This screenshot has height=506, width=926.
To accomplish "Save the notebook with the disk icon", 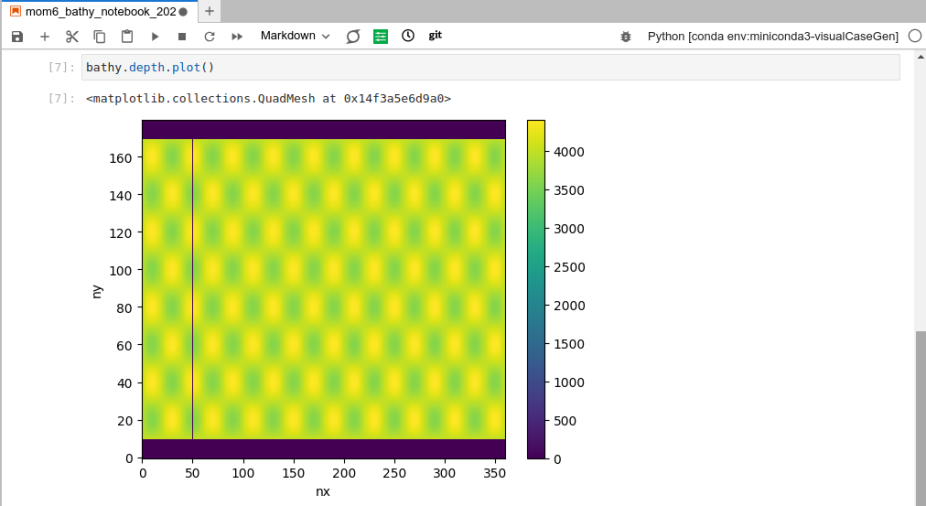I will pyautogui.click(x=17, y=36).
